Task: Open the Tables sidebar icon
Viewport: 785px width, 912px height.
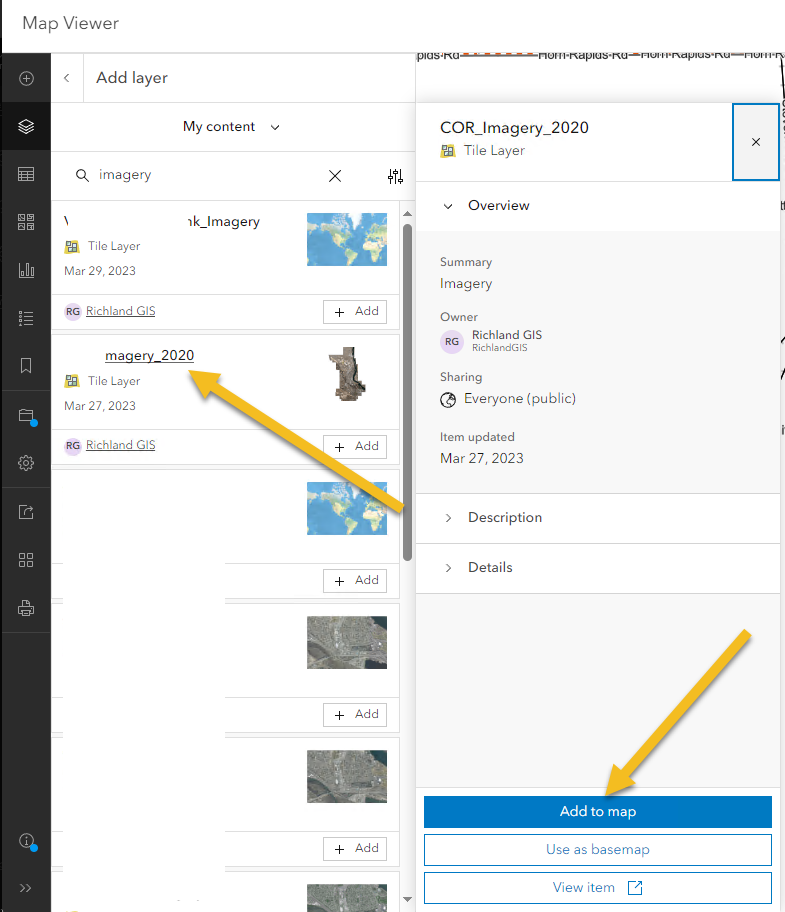Action: point(26,174)
